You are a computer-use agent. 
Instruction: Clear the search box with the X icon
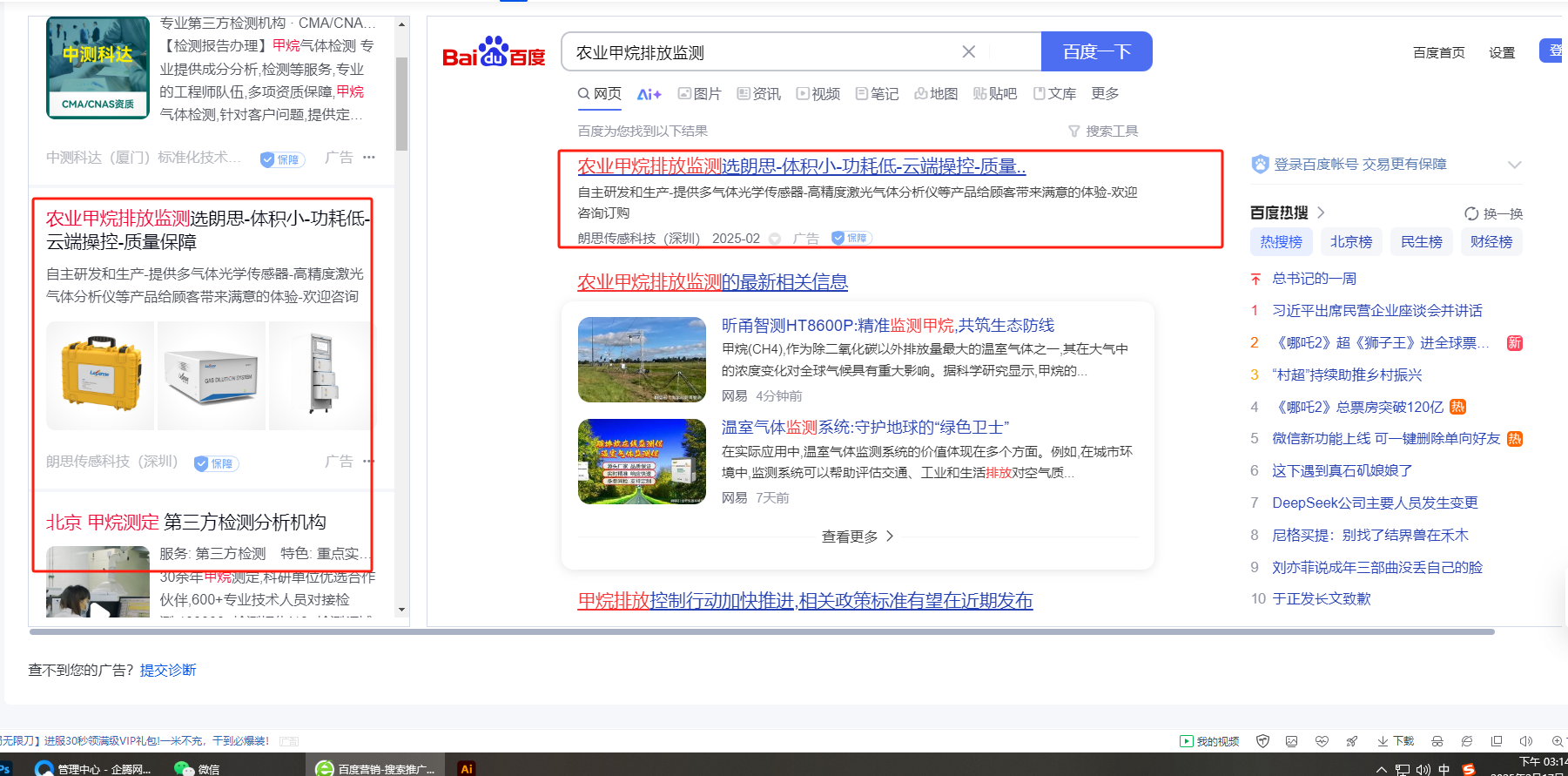click(968, 52)
